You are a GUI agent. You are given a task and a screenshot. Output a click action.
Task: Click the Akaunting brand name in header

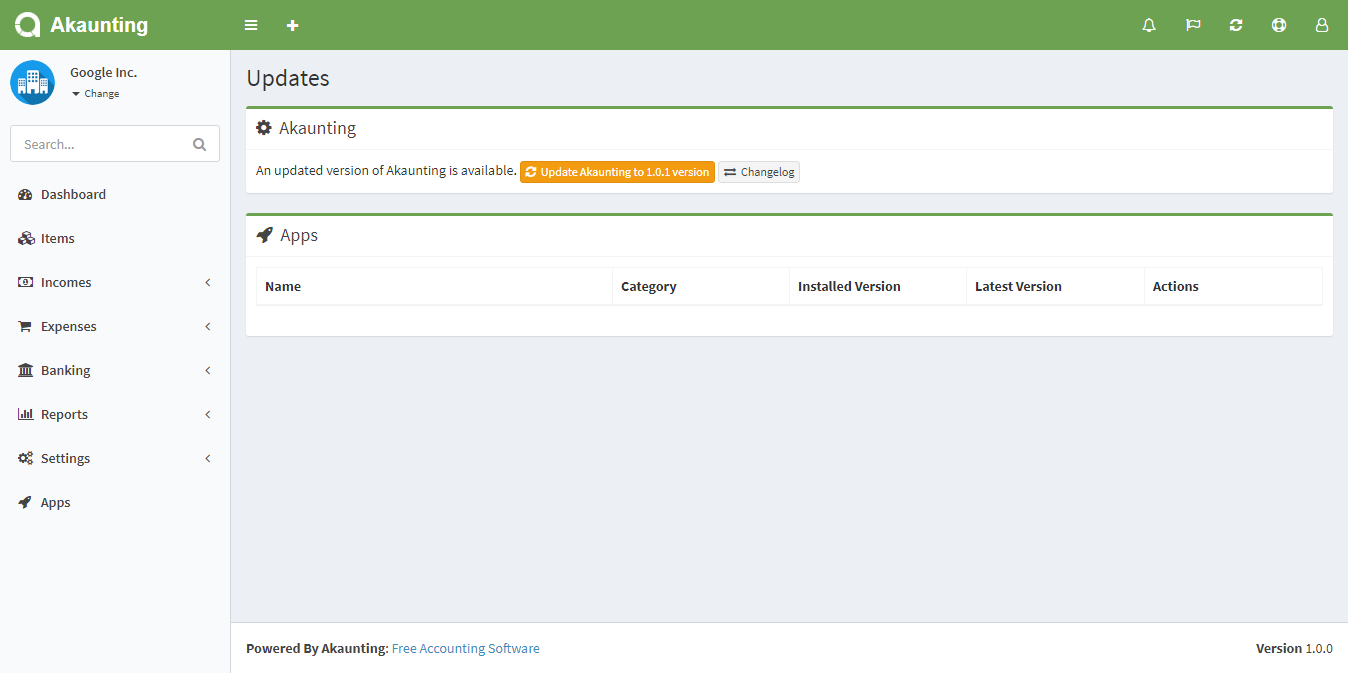click(x=99, y=25)
